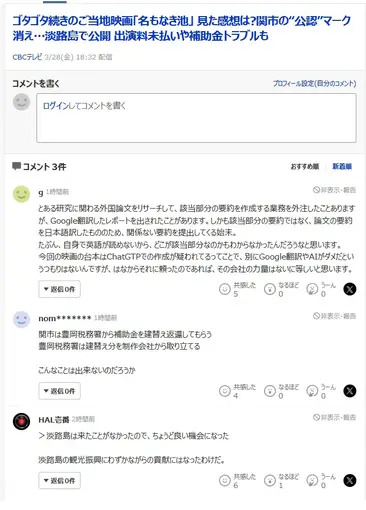Hide or report g's comment
This screenshot has width=366, height=510.
coord(334,190)
